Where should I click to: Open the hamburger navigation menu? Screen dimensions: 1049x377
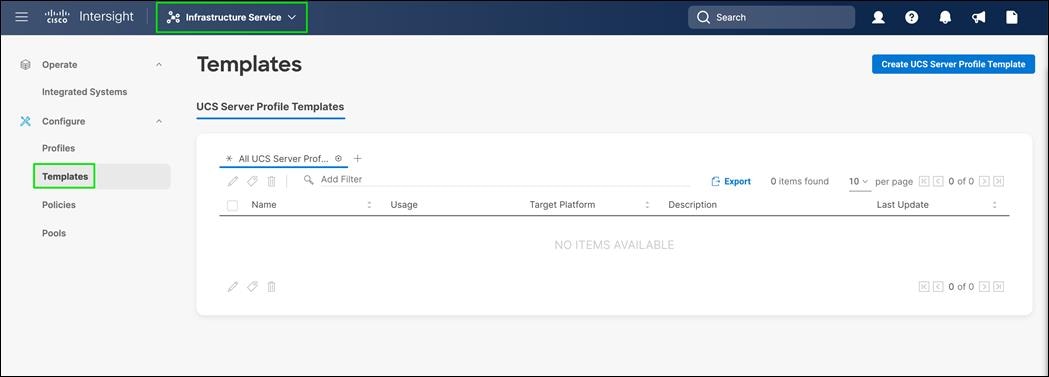coord(21,17)
